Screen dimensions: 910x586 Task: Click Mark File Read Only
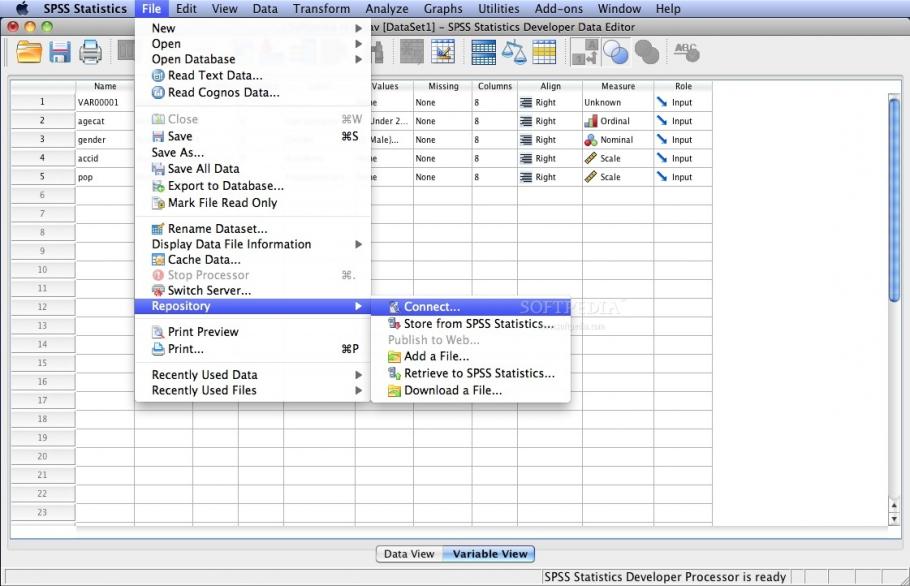tap(220, 203)
